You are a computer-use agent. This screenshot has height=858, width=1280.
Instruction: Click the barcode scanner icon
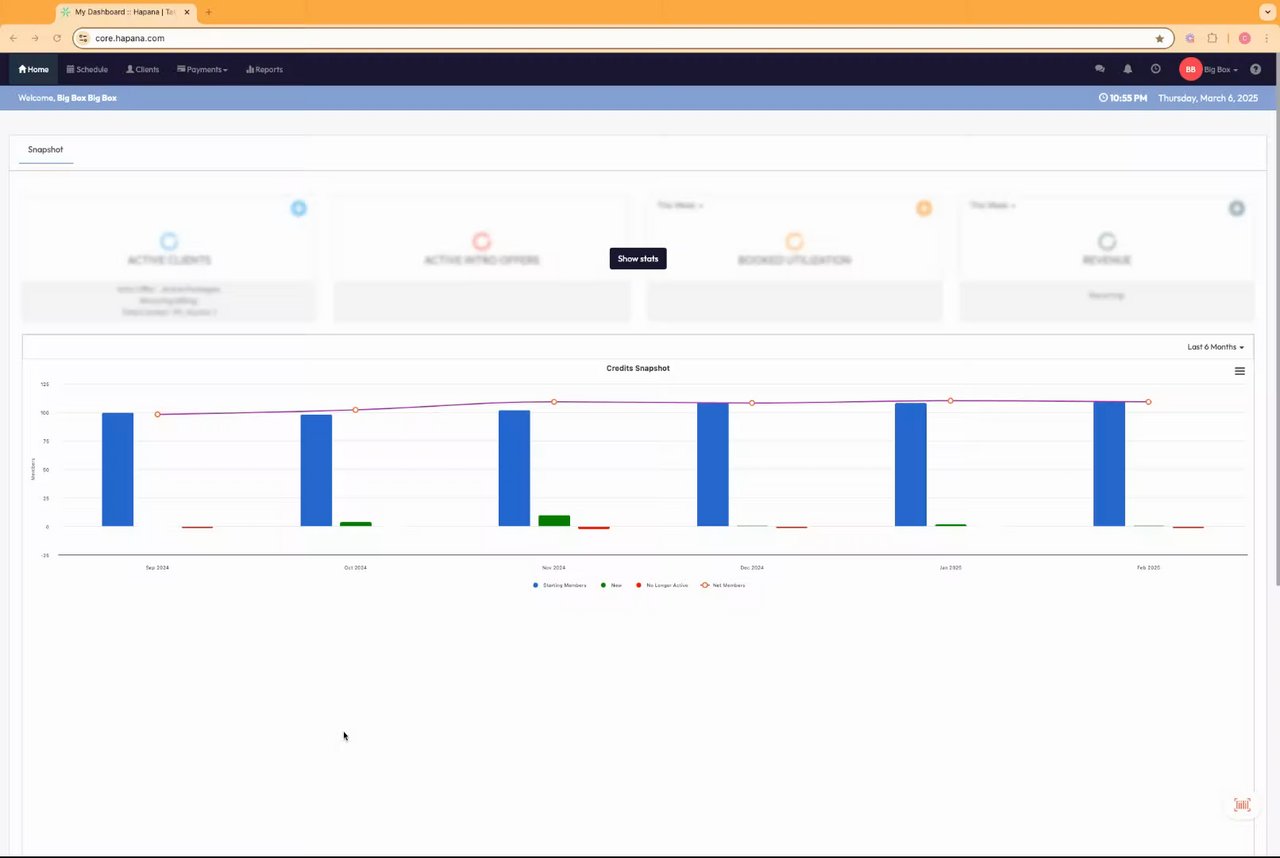(1242, 805)
